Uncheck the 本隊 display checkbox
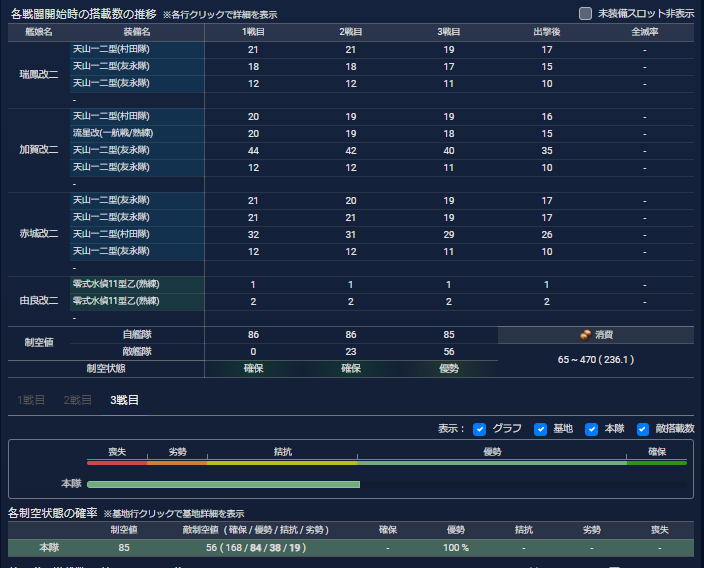The width and height of the screenshot is (704, 568). [x=591, y=429]
